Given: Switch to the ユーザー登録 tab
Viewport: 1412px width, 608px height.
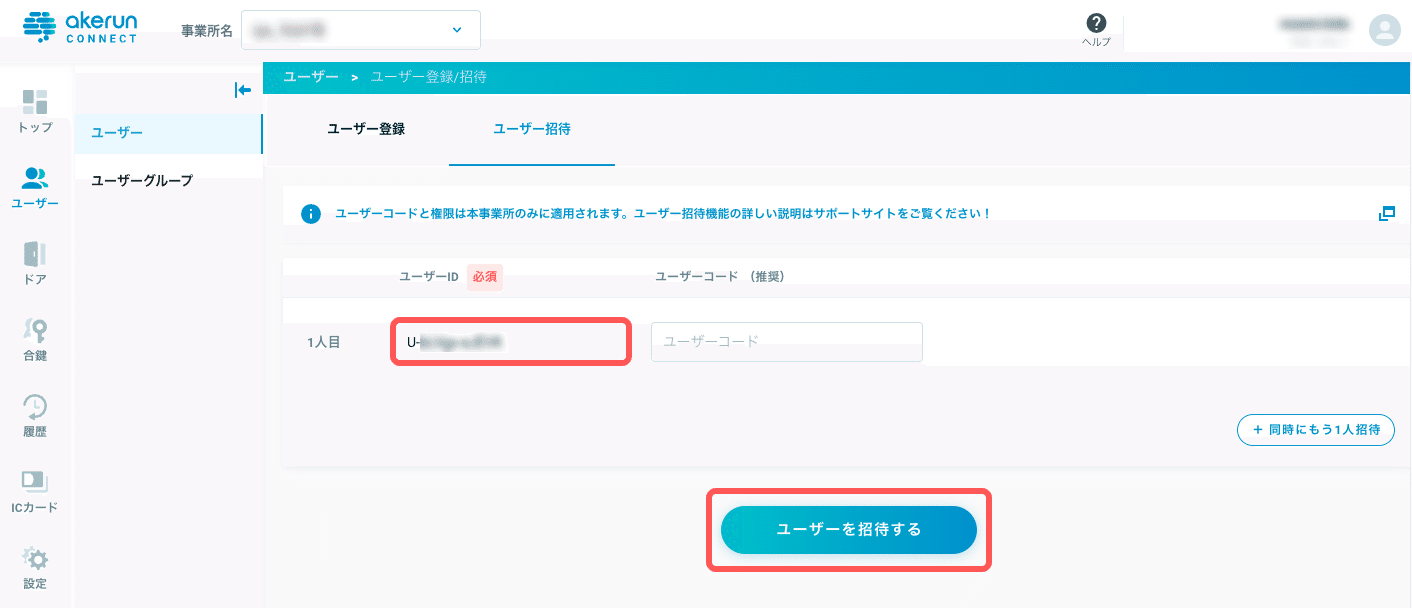Looking at the screenshot, I should [x=366, y=129].
